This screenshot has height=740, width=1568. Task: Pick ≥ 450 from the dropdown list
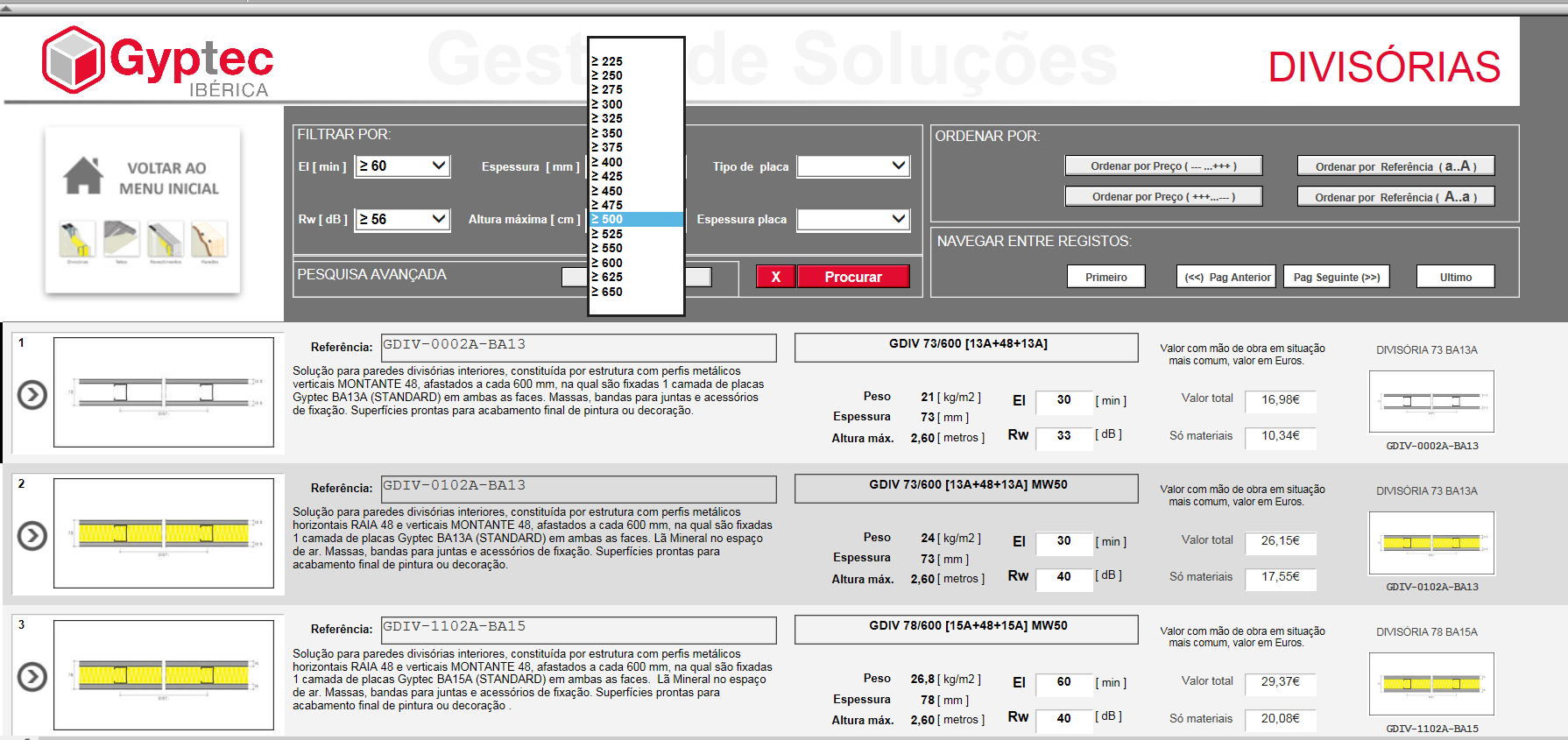click(x=636, y=191)
